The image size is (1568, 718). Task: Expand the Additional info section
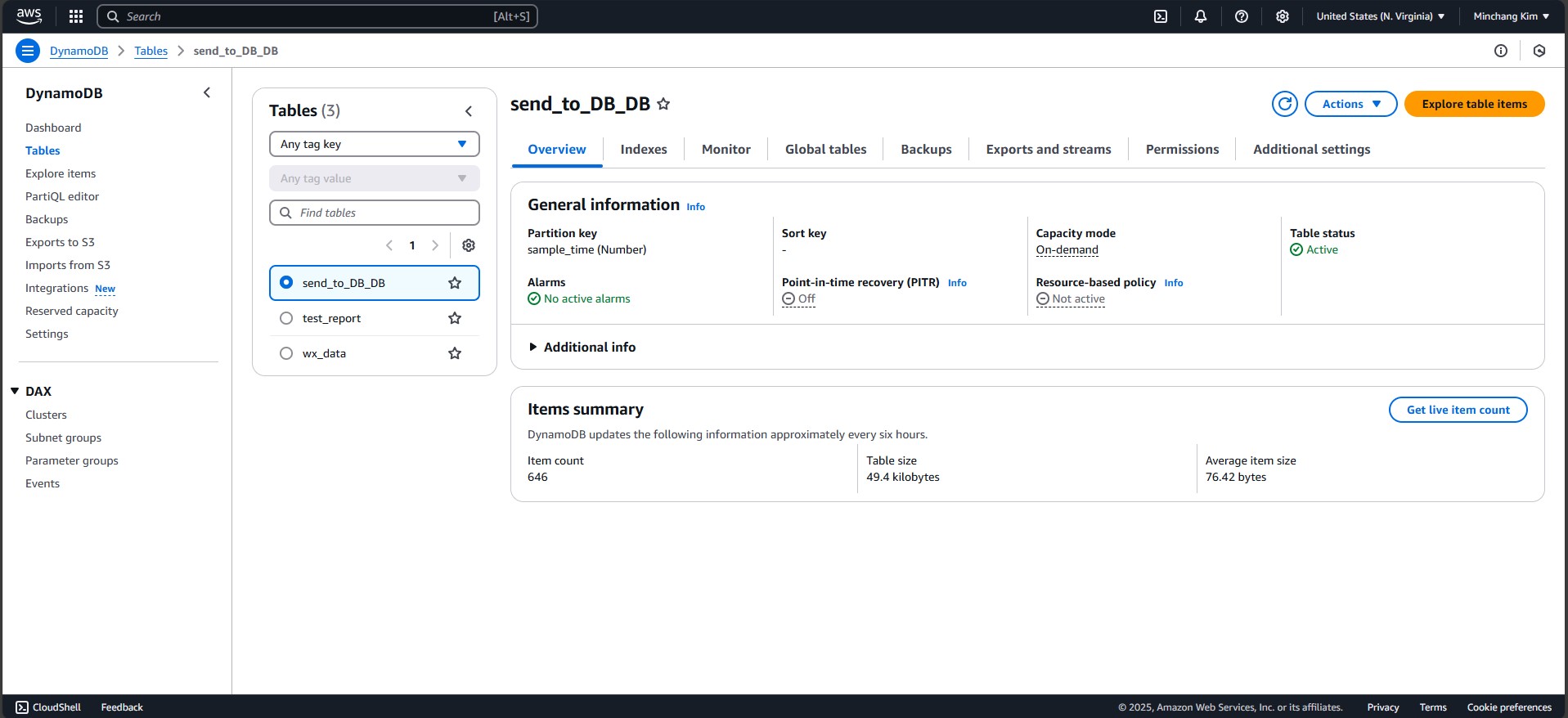[582, 347]
